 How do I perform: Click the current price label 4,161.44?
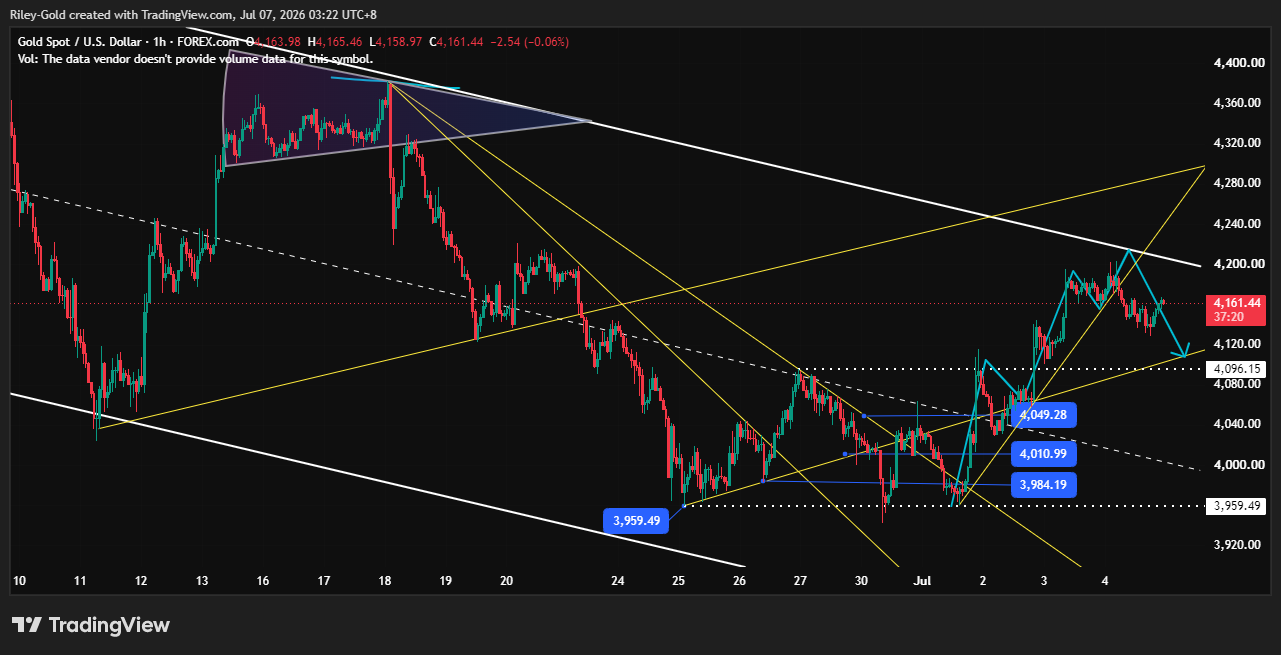1238,302
